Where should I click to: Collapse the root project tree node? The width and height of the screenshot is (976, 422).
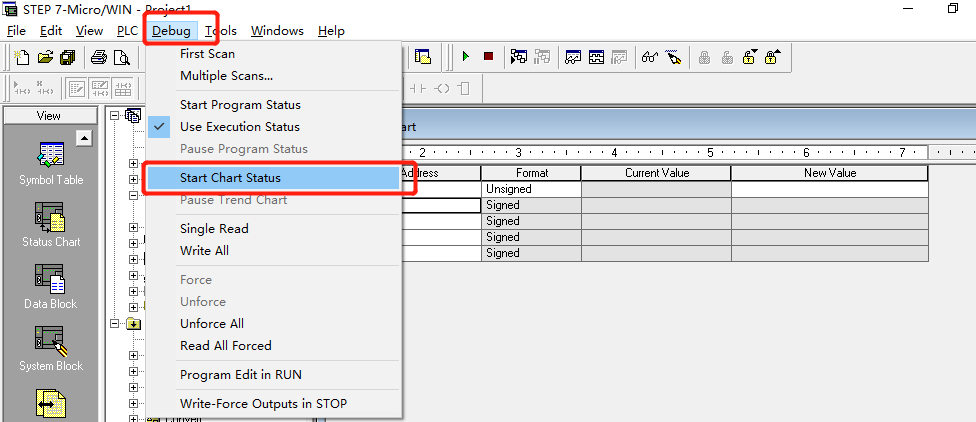(113, 115)
